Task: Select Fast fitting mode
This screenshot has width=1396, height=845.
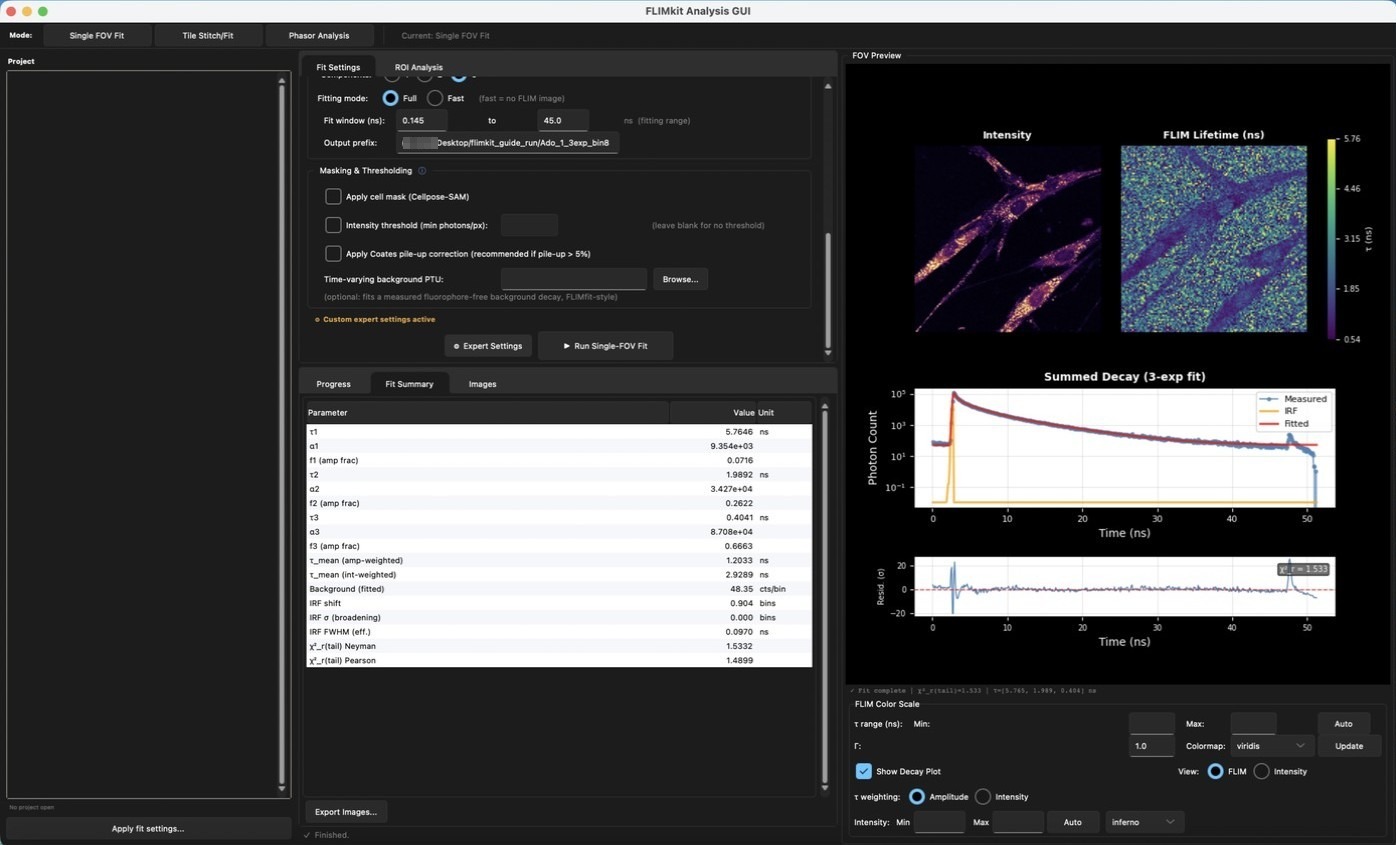Action: click(434, 98)
